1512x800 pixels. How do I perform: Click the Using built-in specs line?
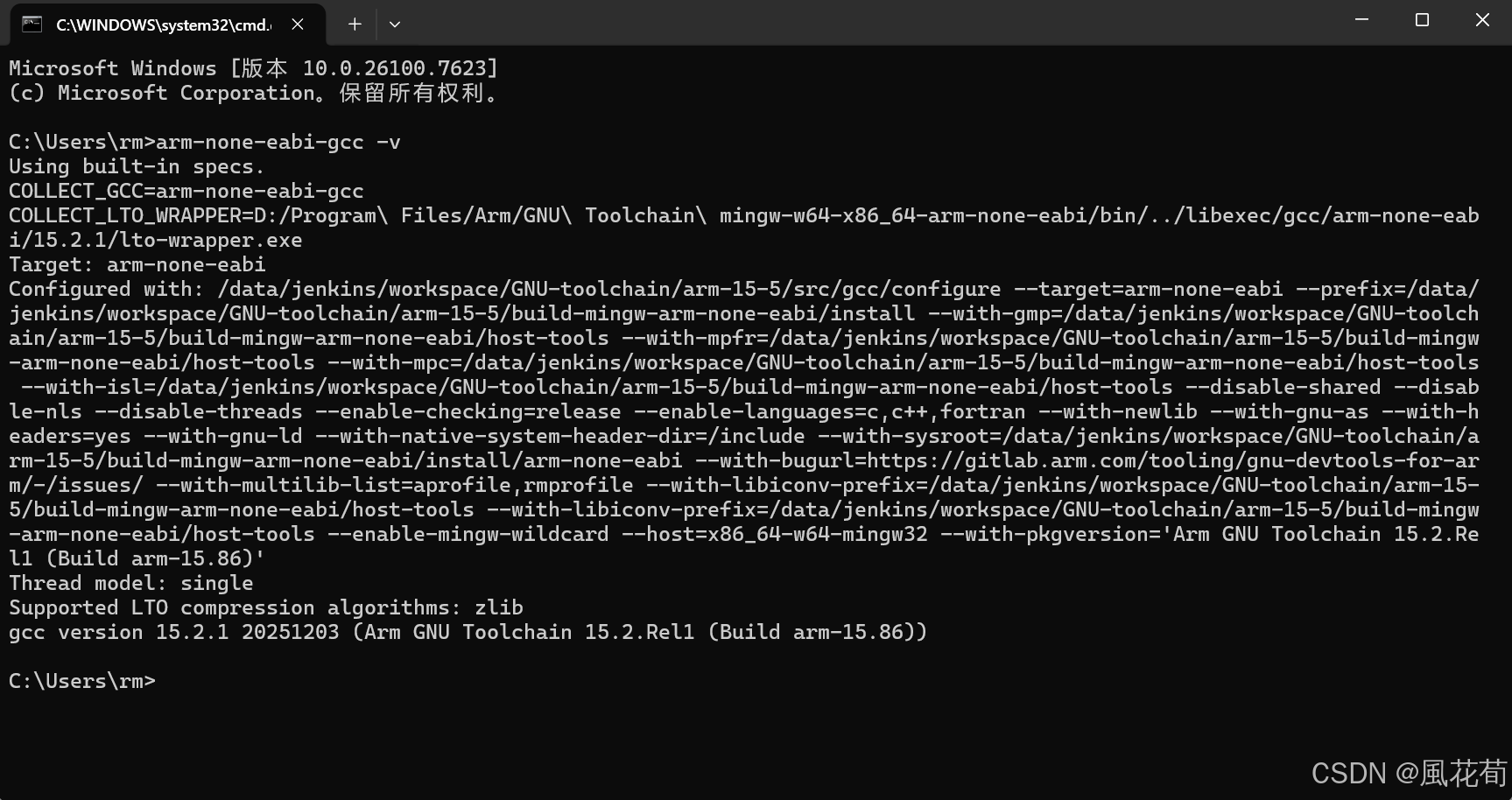point(137,166)
